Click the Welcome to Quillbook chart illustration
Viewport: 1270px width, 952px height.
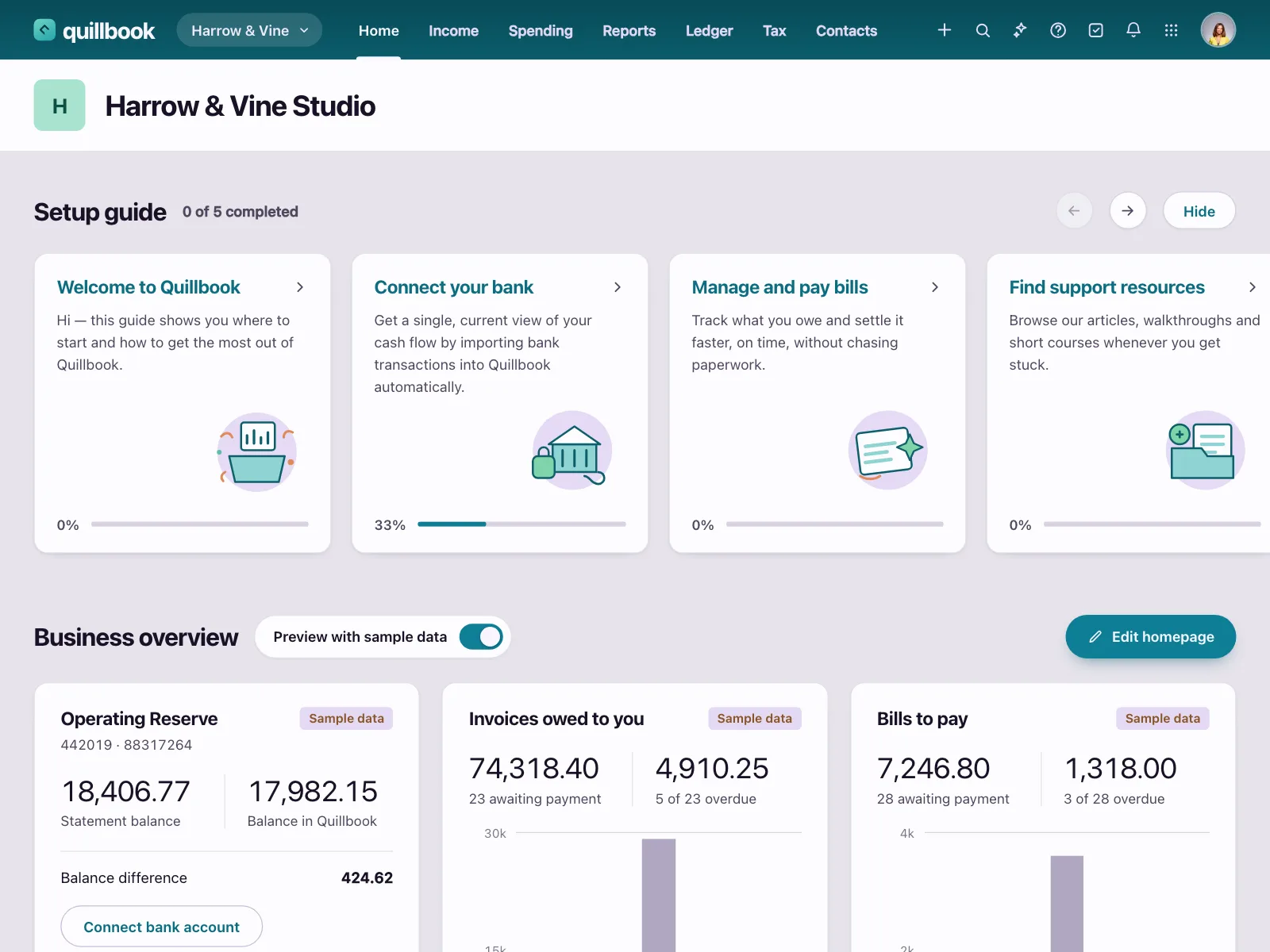point(256,451)
